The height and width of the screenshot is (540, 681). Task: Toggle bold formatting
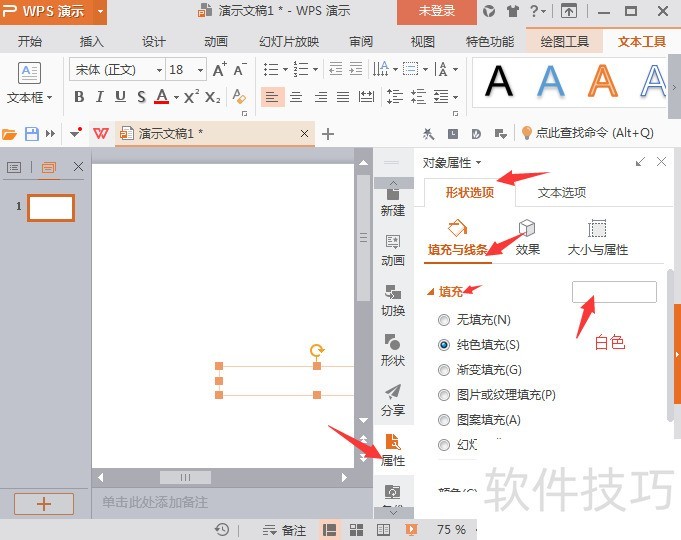(x=79, y=96)
